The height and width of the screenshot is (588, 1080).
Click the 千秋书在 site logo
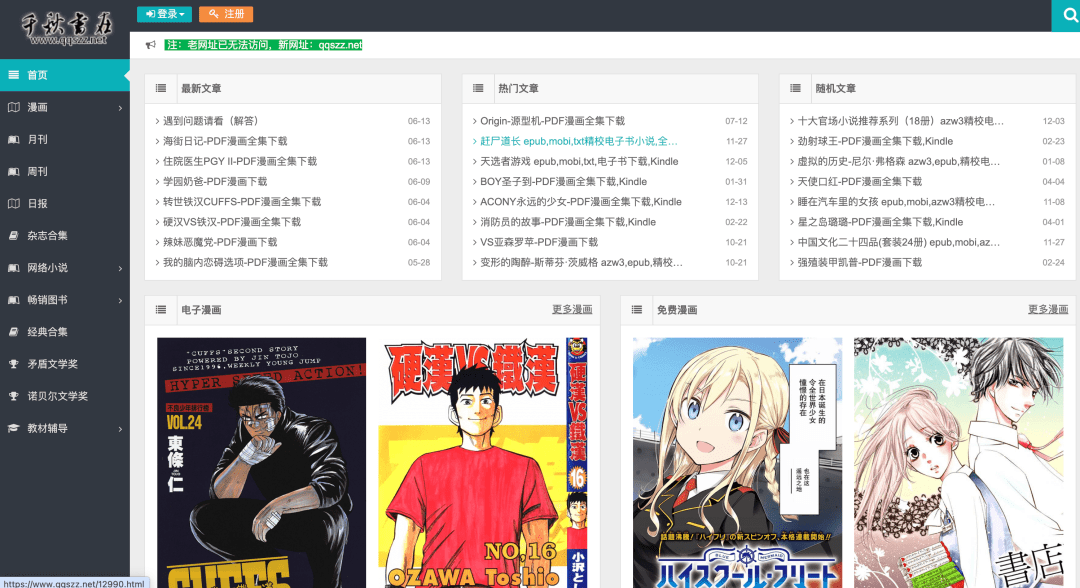(x=67, y=28)
